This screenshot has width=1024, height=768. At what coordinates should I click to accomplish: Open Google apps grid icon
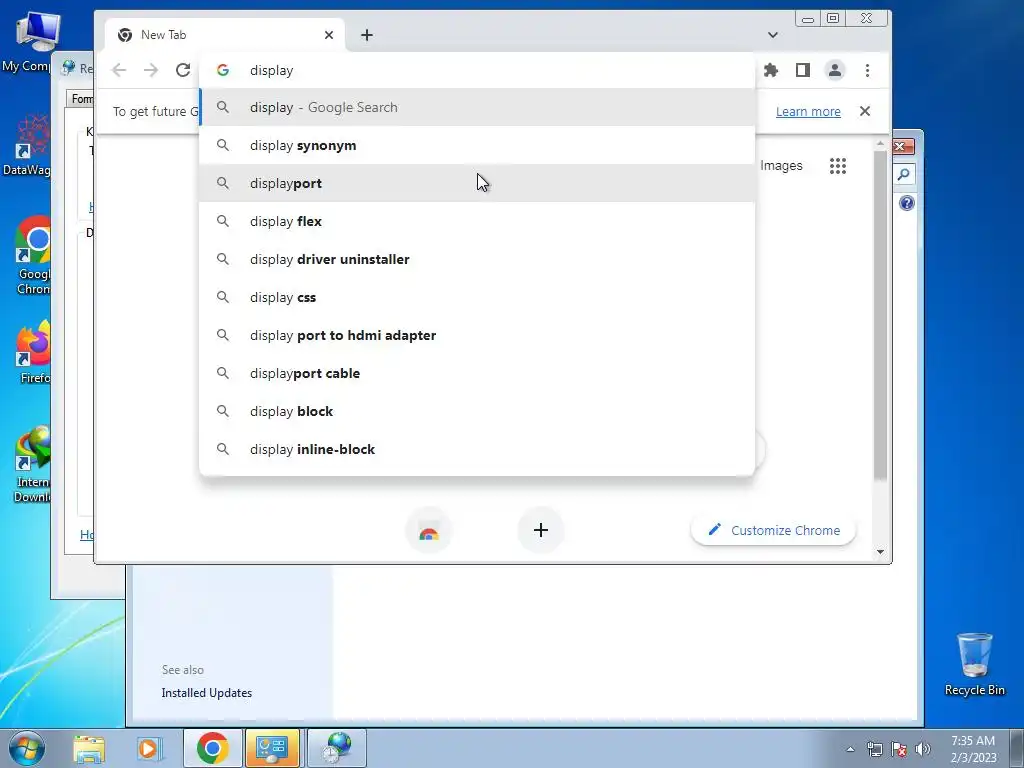click(838, 166)
